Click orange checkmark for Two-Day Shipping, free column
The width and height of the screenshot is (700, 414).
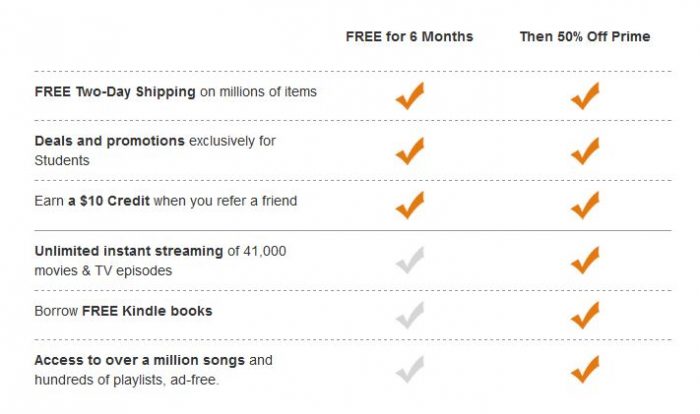pyautogui.click(x=409, y=97)
